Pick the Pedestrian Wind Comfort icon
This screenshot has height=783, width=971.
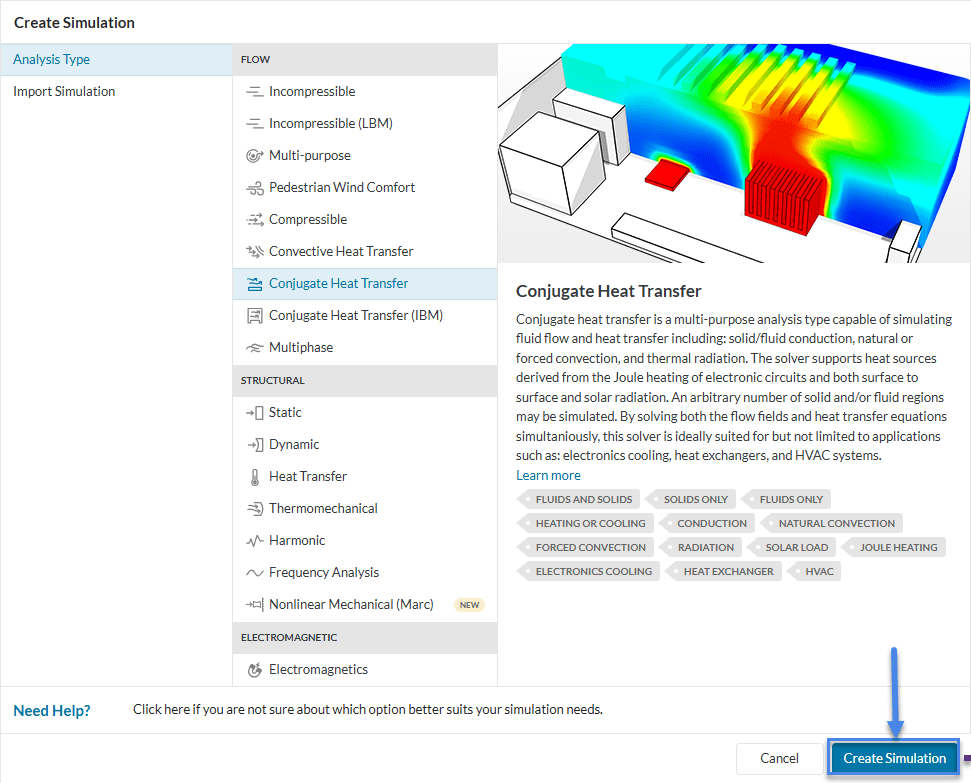[254, 188]
